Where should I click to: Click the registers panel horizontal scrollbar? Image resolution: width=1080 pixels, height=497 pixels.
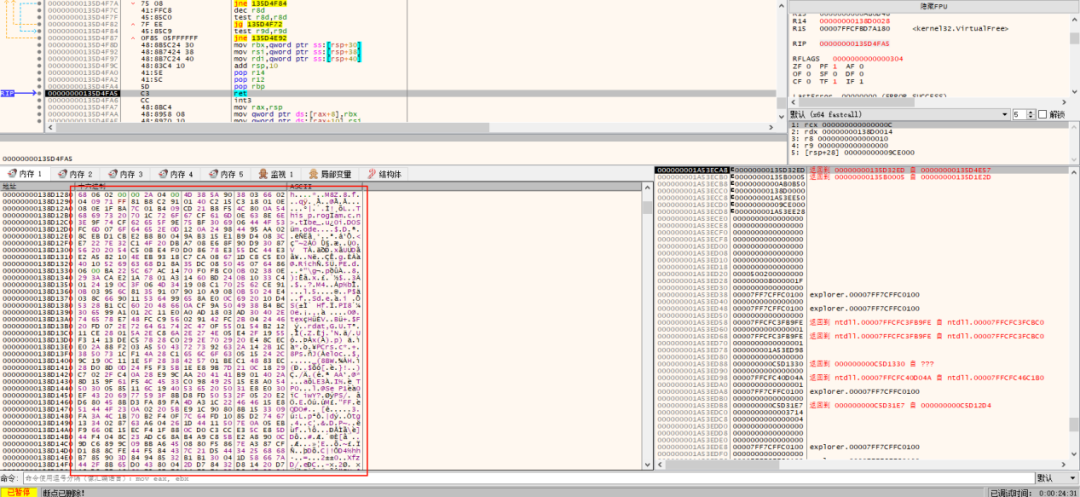(x=928, y=103)
